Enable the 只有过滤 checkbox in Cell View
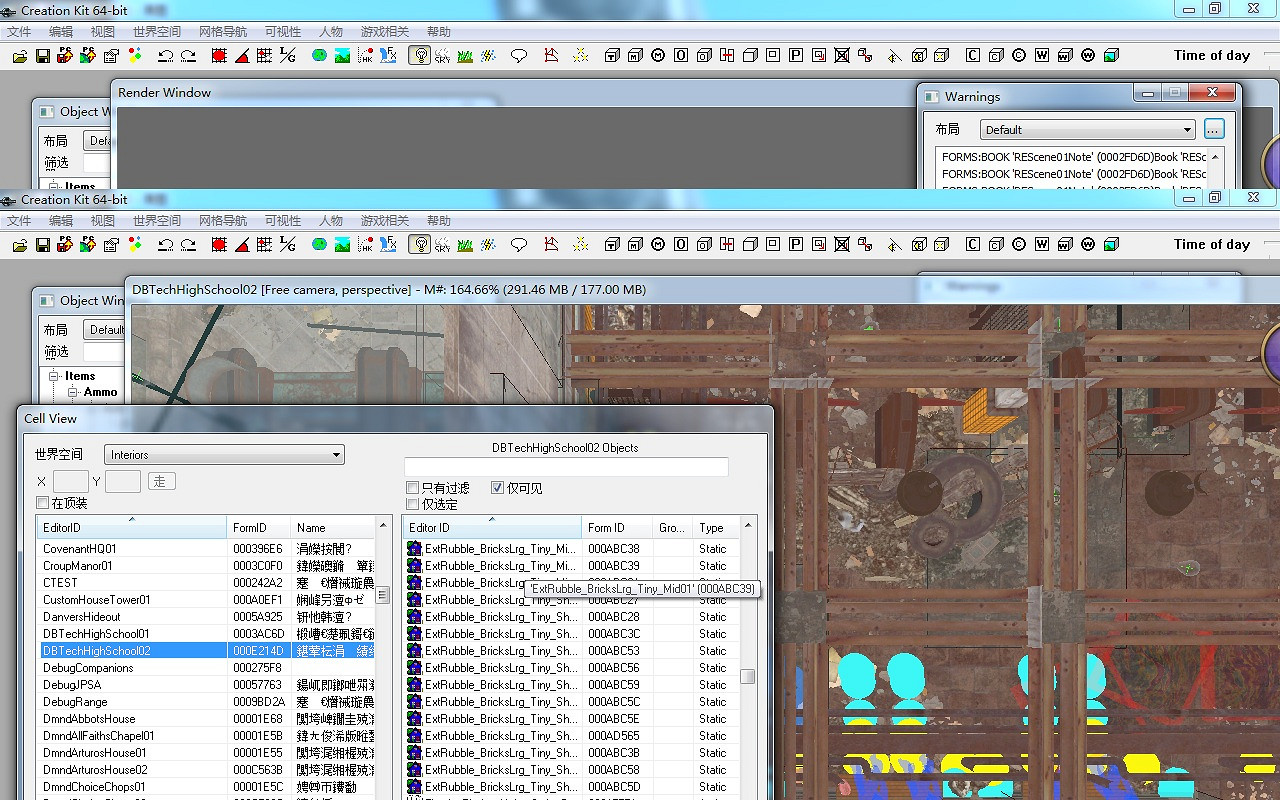The width and height of the screenshot is (1280, 800). 413,488
